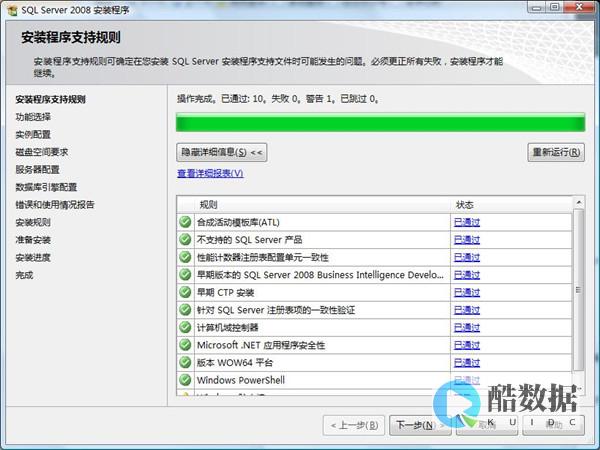Open 已通过 link for Business Intelligence row
Screen dimensions: 600x450
[467, 275]
